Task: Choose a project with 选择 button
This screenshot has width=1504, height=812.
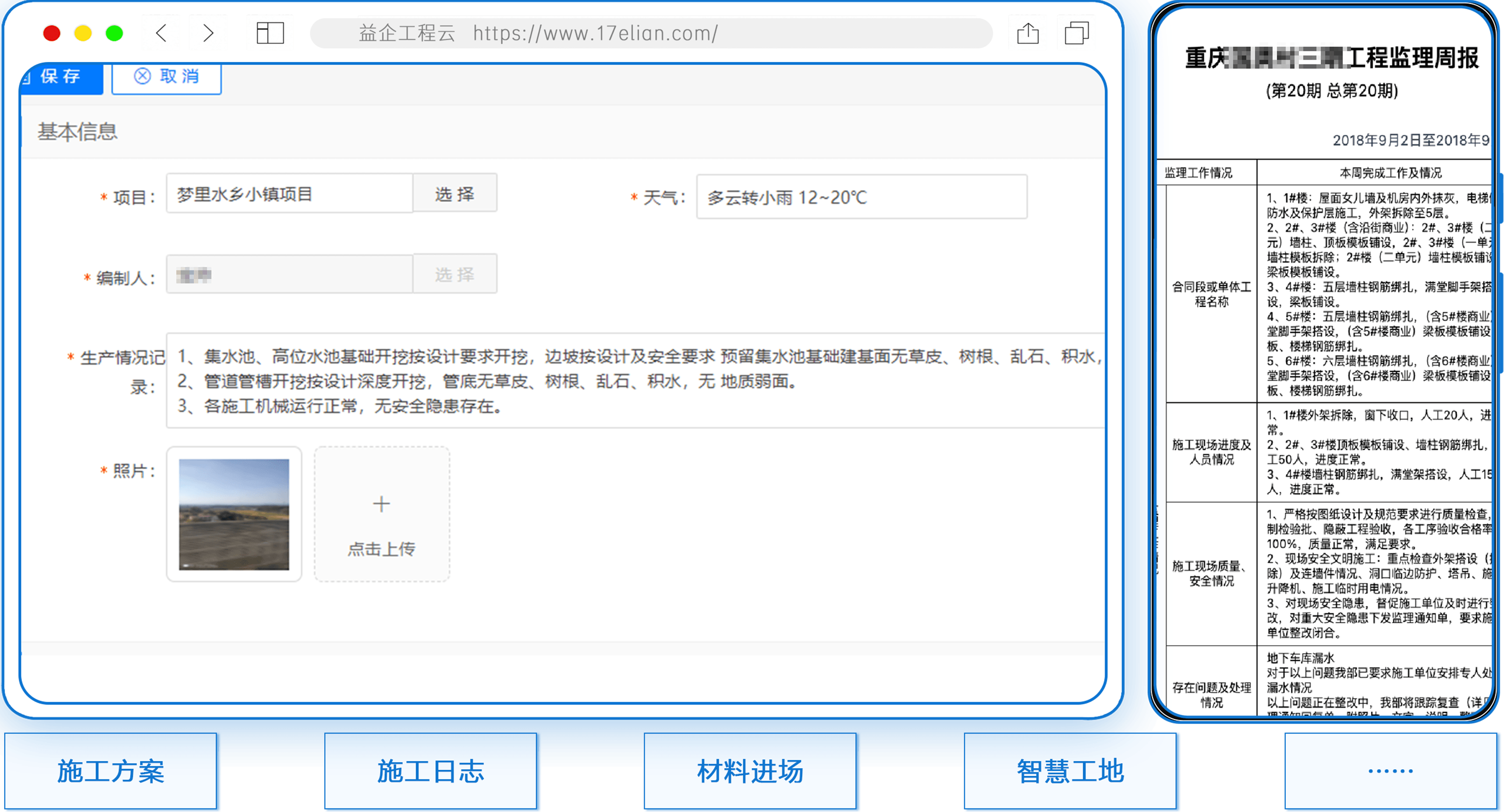Action: (455, 193)
